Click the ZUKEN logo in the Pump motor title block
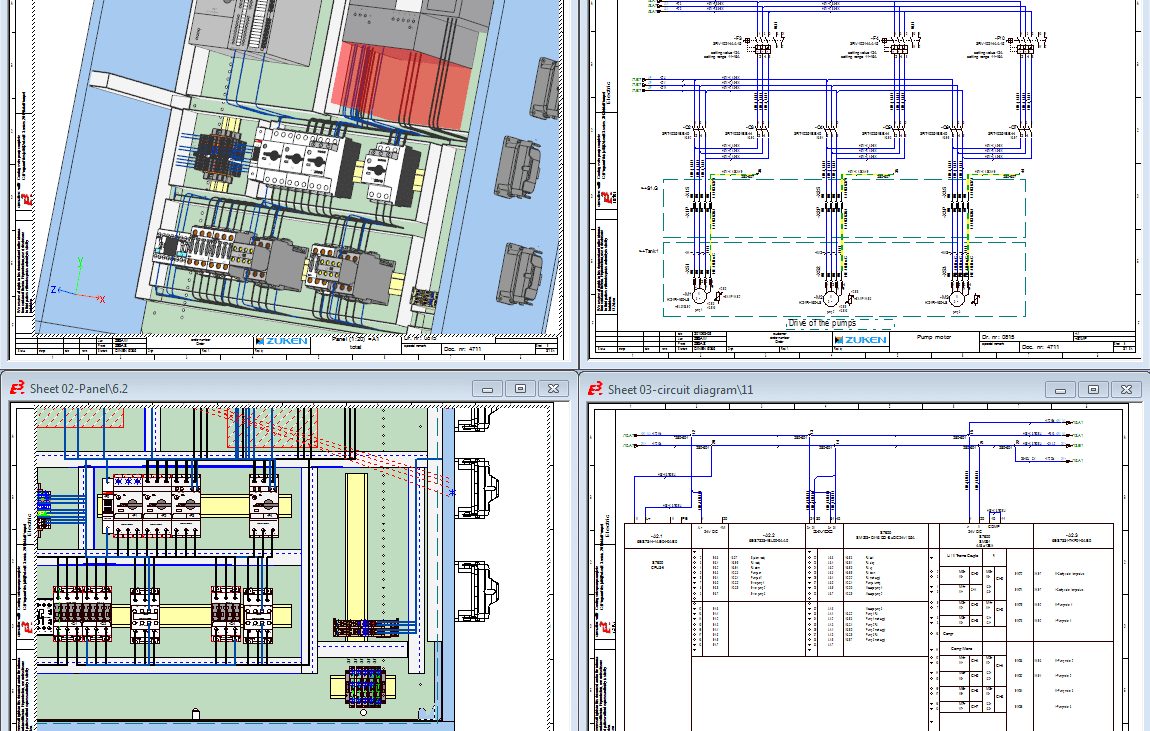Viewport: 1150px width, 731px height. pyautogui.click(x=861, y=340)
